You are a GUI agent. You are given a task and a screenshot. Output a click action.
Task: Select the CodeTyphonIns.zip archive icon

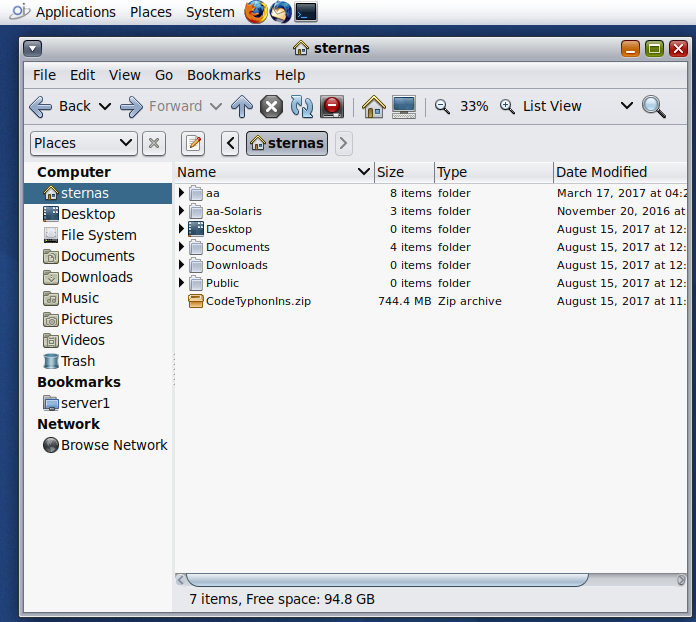click(x=196, y=301)
